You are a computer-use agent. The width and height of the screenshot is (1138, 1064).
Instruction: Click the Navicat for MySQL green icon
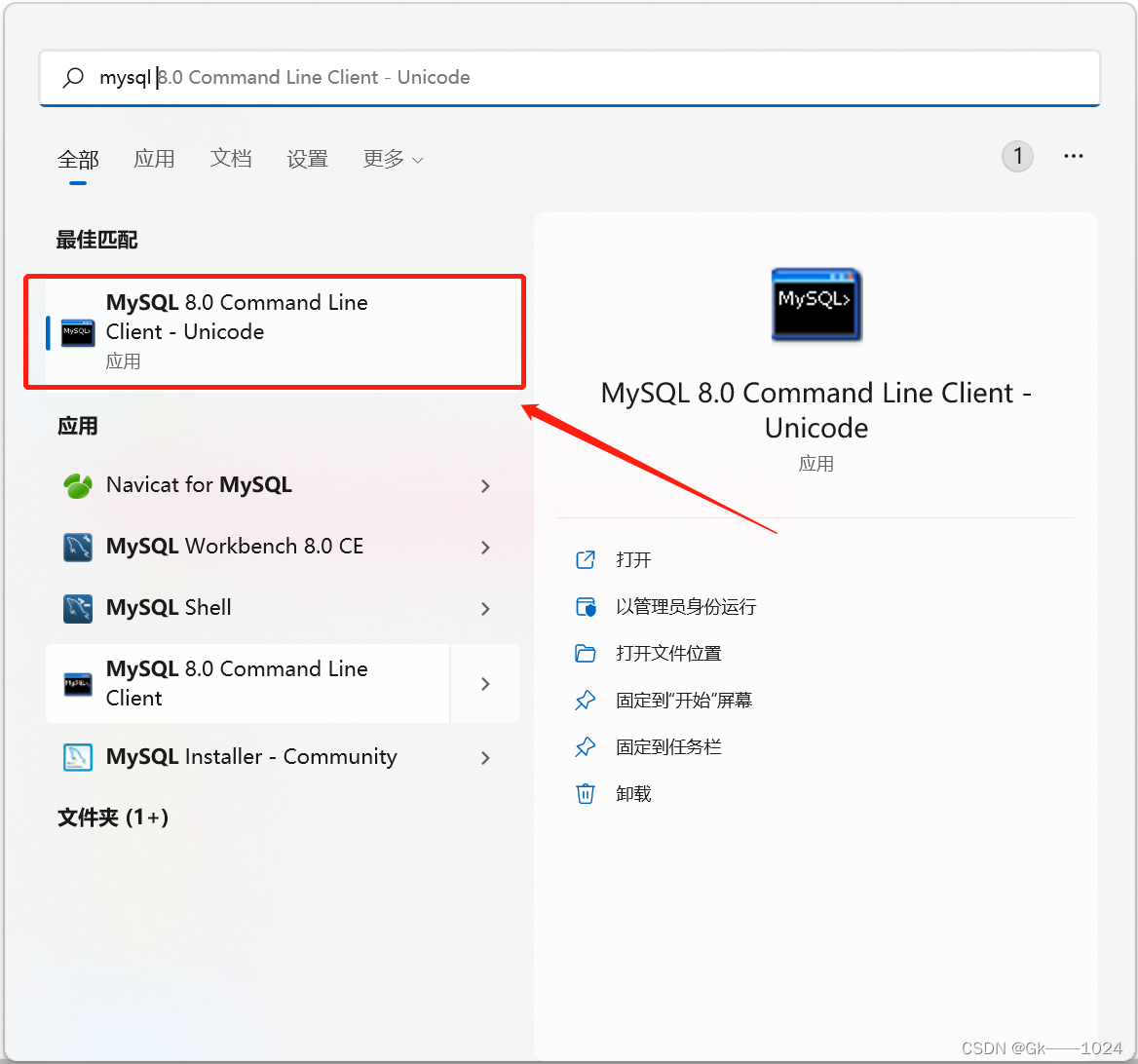[78, 485]
